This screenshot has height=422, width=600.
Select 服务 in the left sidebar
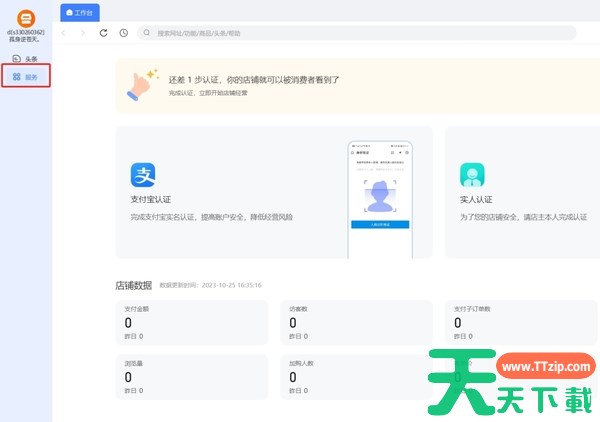click(26, 76)
